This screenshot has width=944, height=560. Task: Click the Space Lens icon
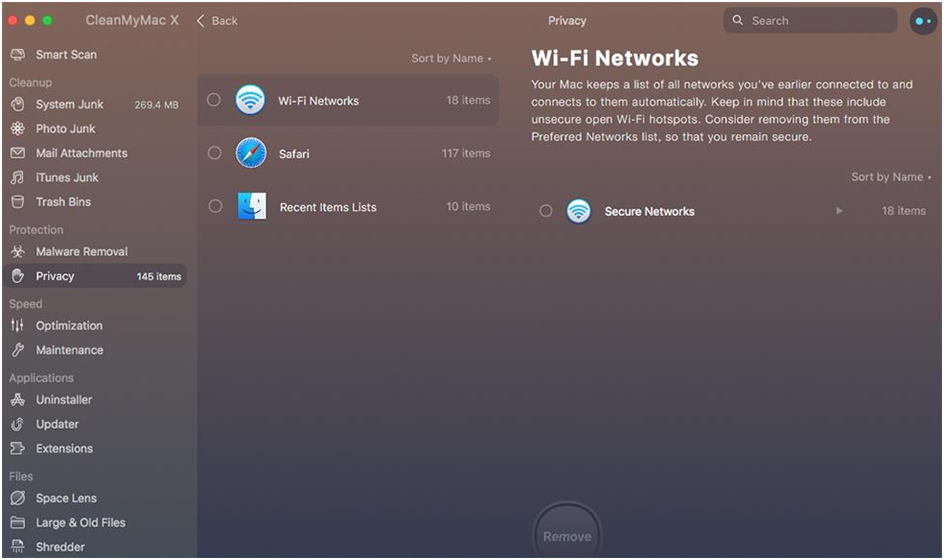(x=17, y=498)
